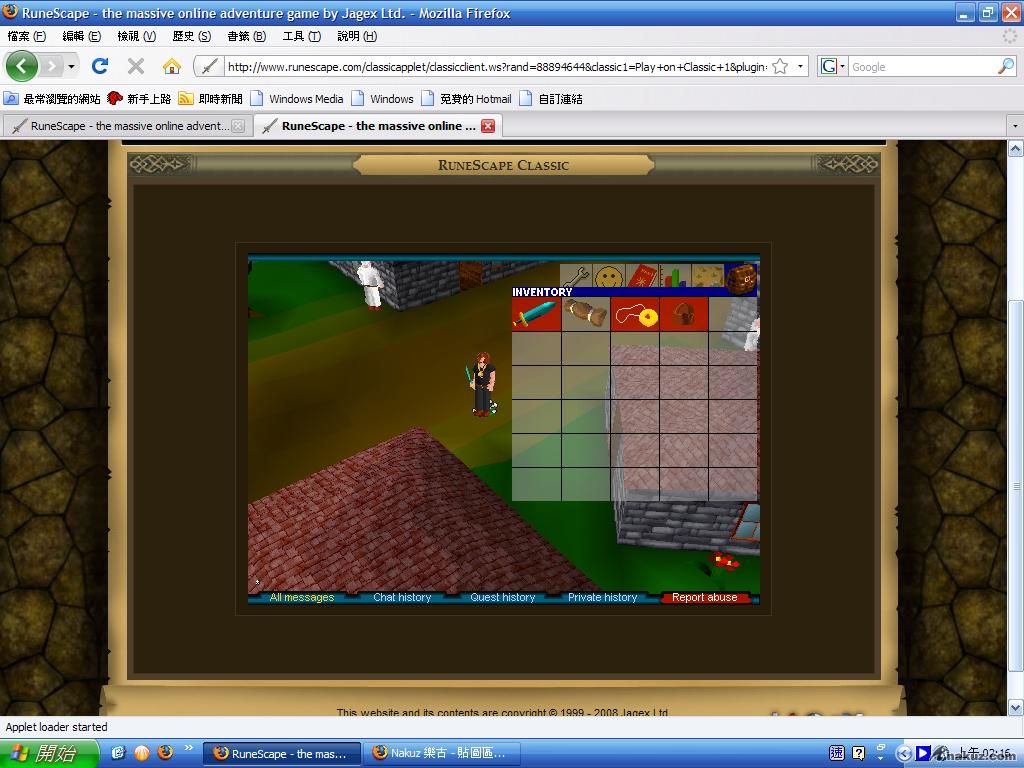
Task: Click the white-robed character near the building
Action: (x=370, y=285)
